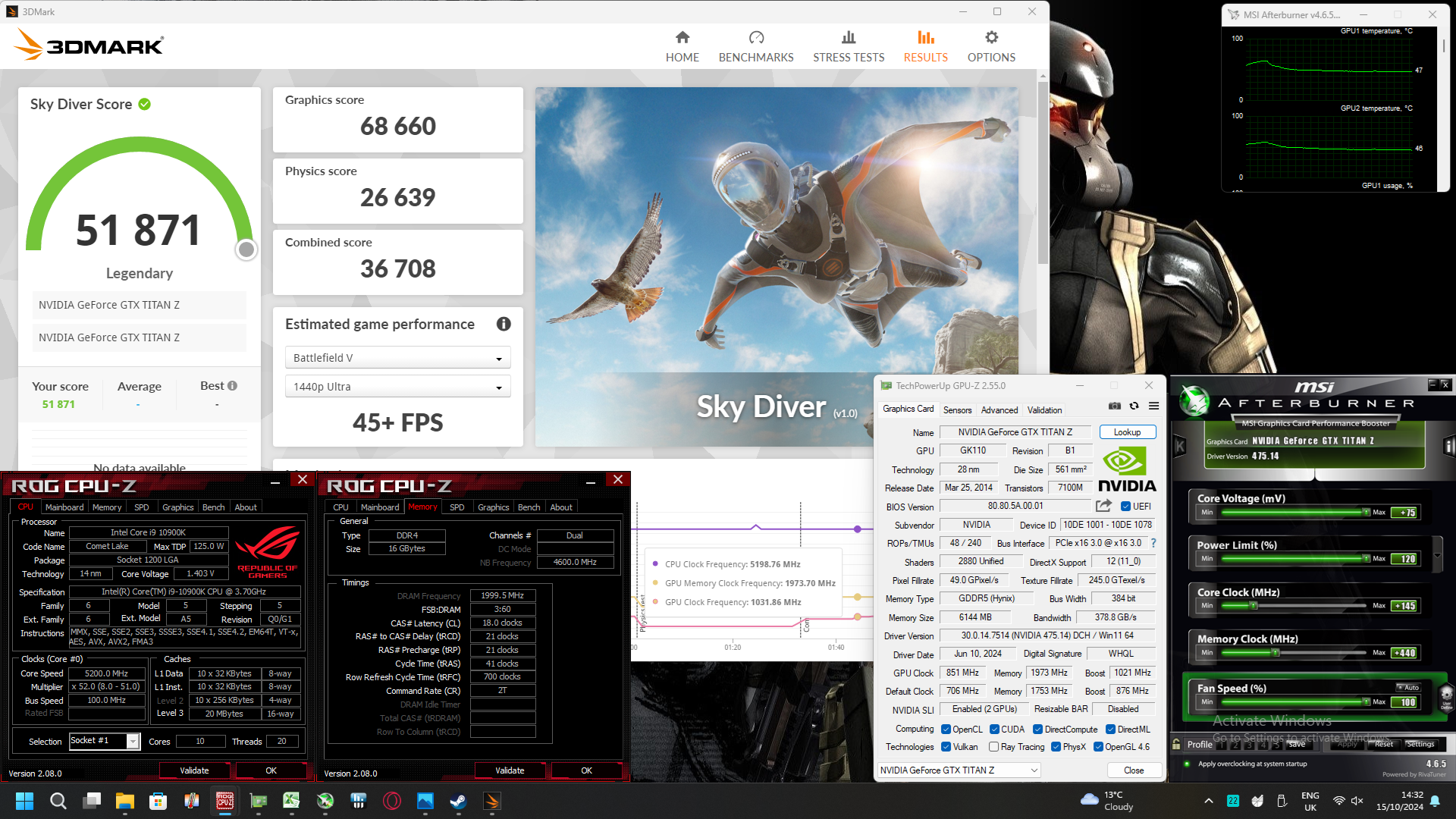Screen dimensions: 1456x819
Task: Open GPU selector dropdown at GPU-Z bottom
Action: point(959,770)
